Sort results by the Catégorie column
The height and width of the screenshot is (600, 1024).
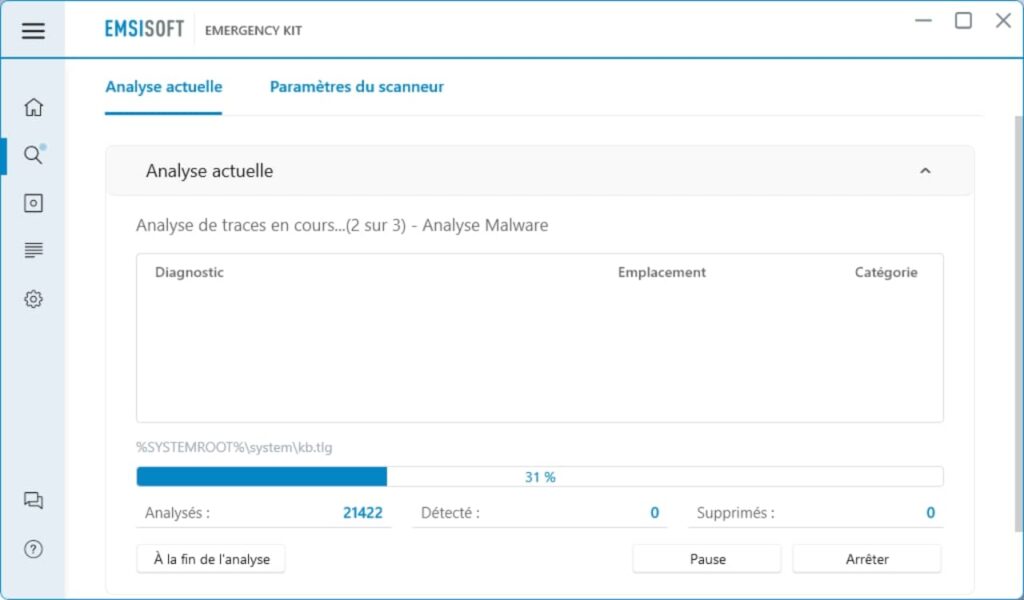pos(885,272)
